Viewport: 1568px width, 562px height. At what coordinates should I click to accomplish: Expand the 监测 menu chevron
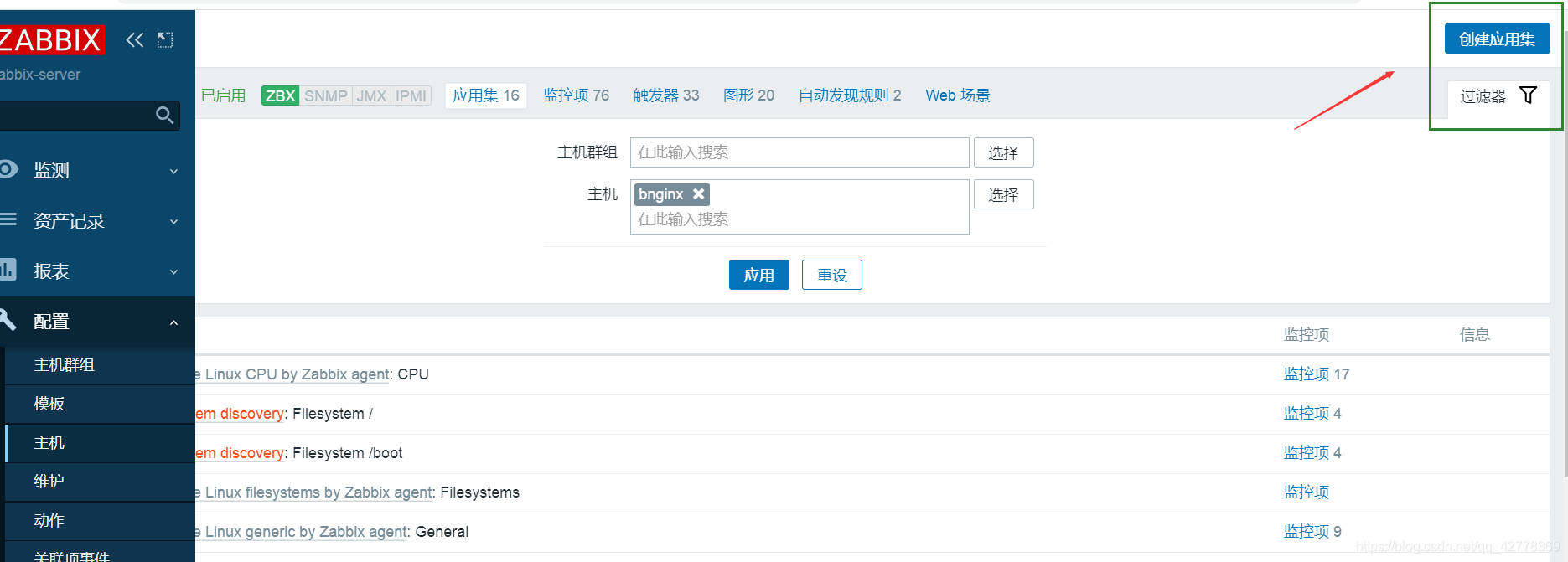[173, 171]
